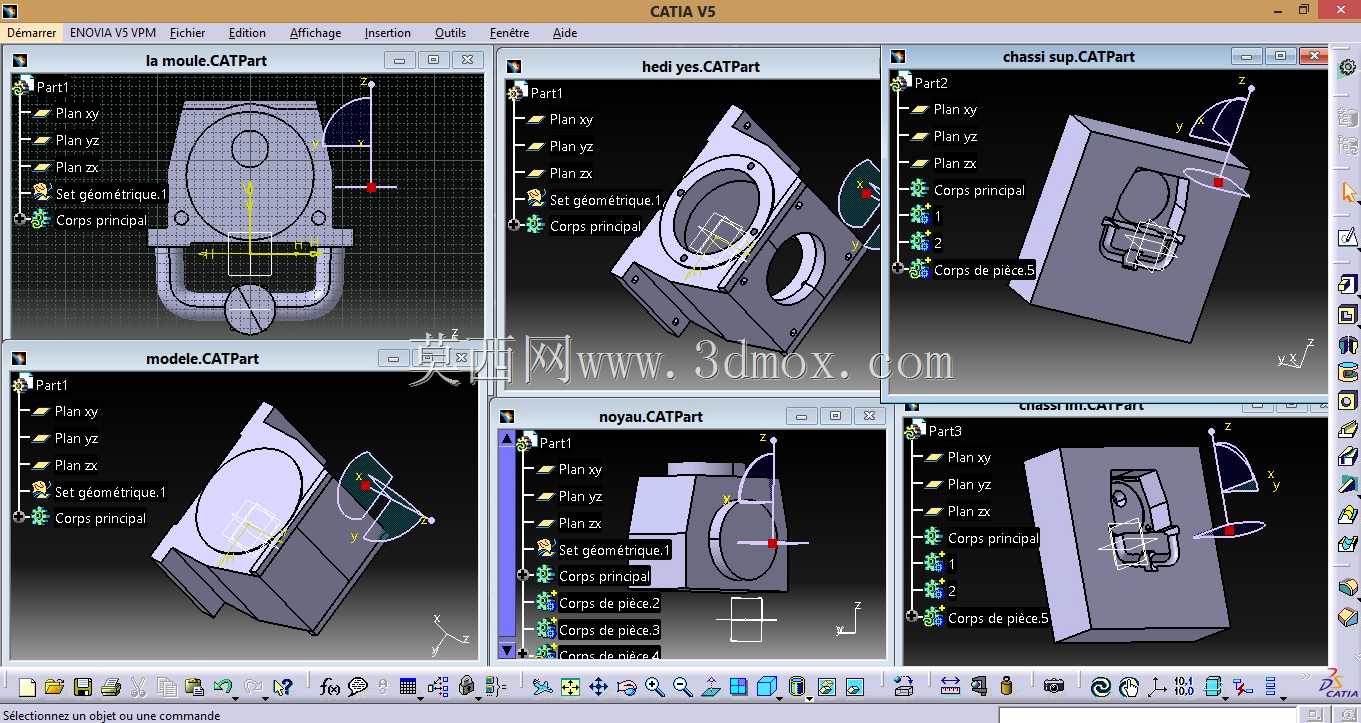Open the Affichage menu
Image resolution: width=1361 pixels, height=723 pixels.
315,33
